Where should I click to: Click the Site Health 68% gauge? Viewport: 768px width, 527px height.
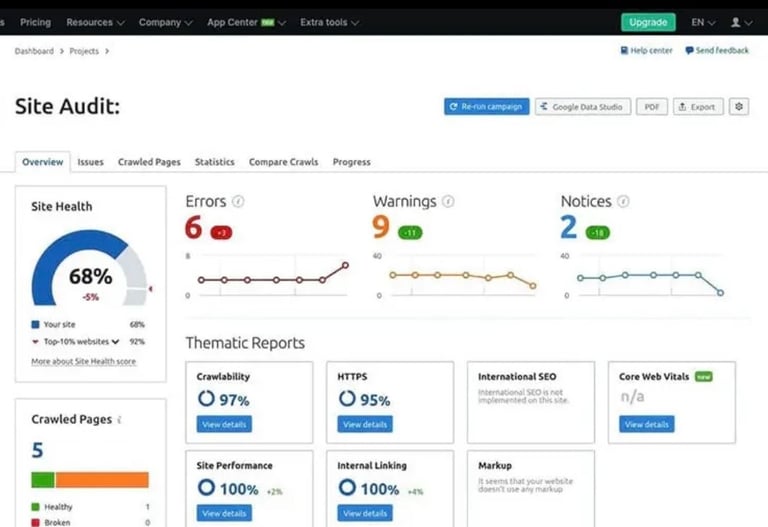coord(90,268)
